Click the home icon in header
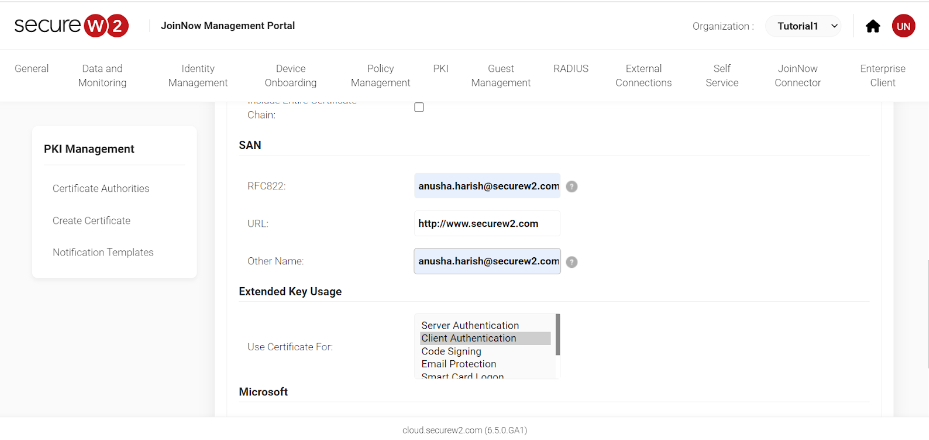929x440 pixels. (872, 26)
